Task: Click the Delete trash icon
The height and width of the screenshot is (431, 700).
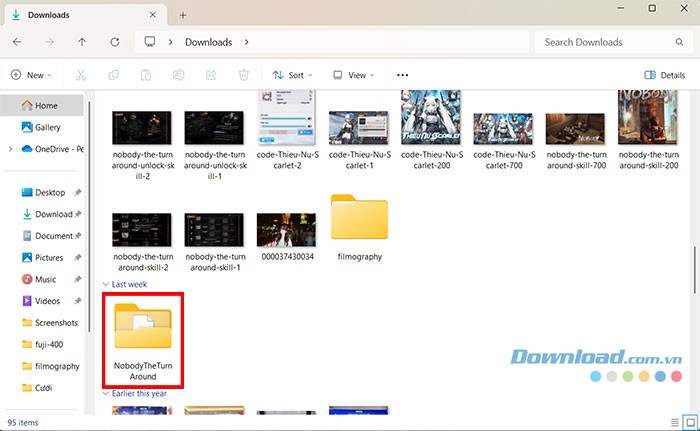Action: [x=243, y=75]
